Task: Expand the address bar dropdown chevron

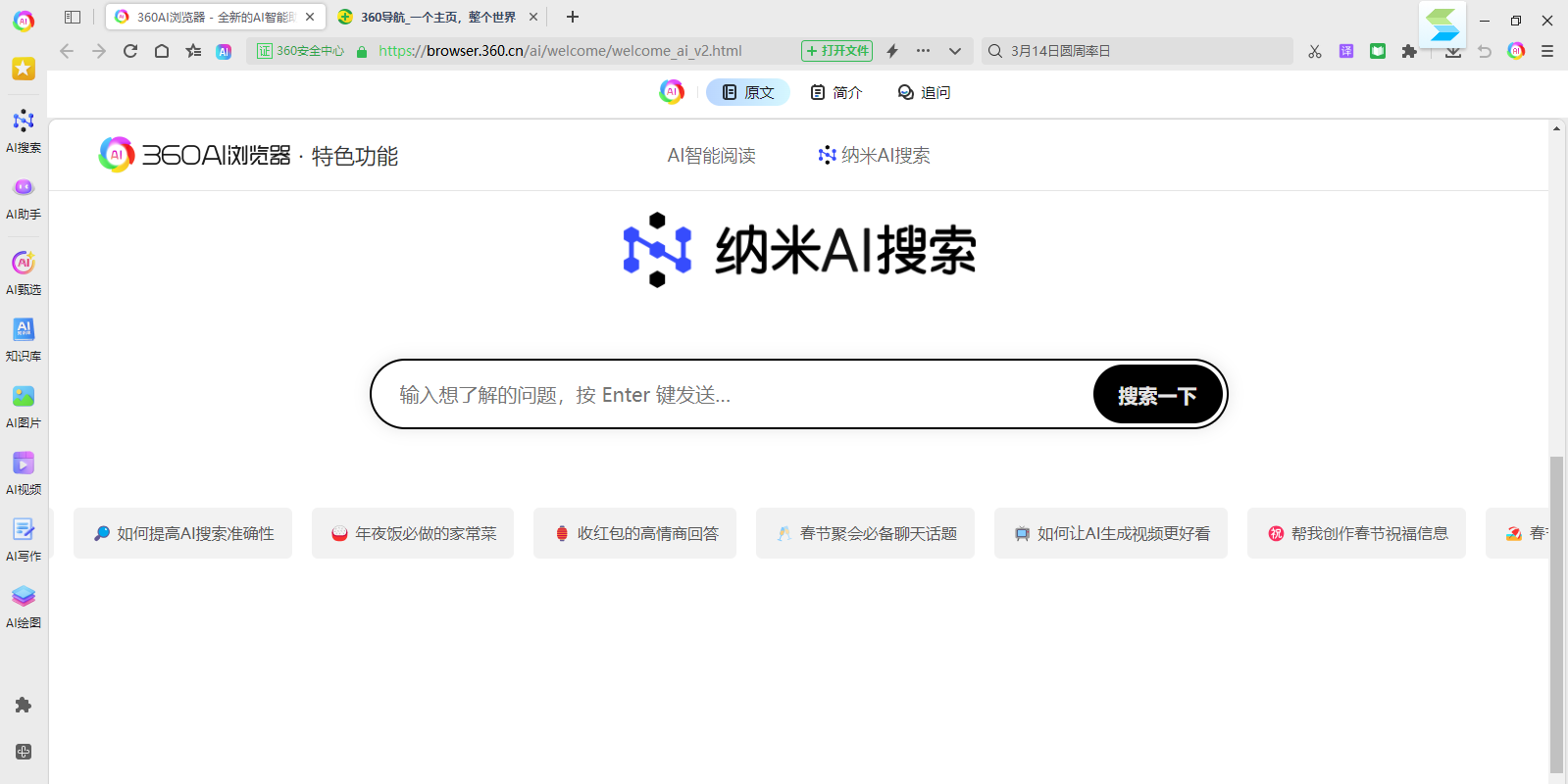Action: pos(954,51)
